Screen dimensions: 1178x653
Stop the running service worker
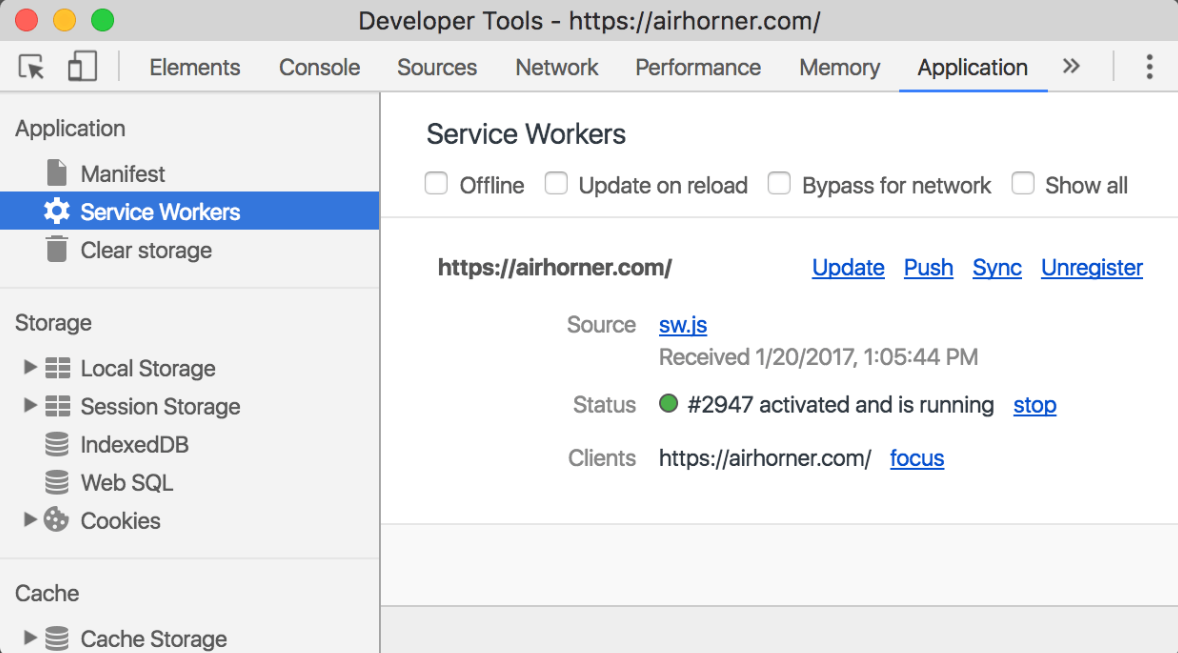click(1035, 405)
